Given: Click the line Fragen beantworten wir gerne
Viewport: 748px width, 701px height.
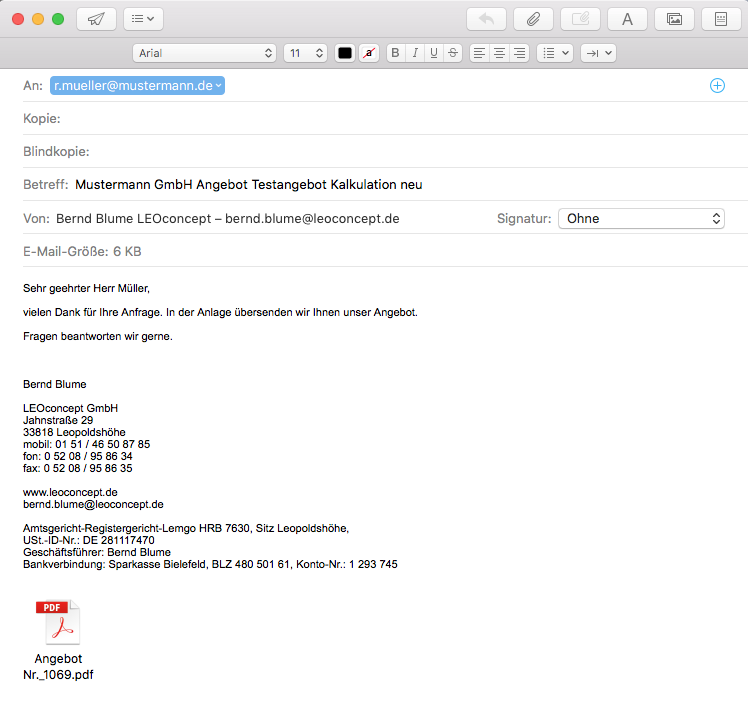Looking at the screenshot, I should pyautogui.click(x=98, y=336).
